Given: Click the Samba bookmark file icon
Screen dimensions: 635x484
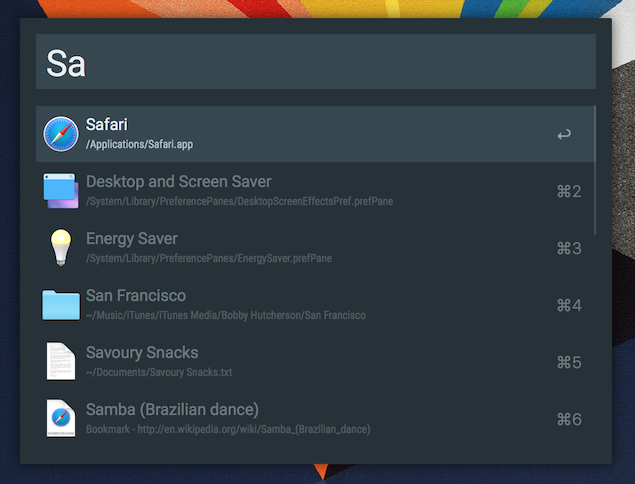Looking at the screenshot, I should 60,419.
